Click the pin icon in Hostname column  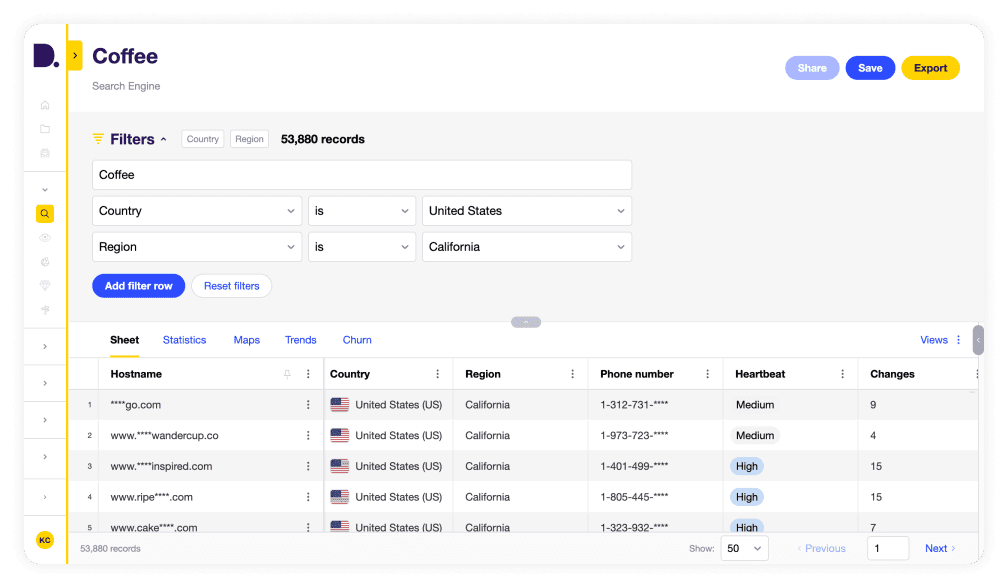[x=287, y=374]
